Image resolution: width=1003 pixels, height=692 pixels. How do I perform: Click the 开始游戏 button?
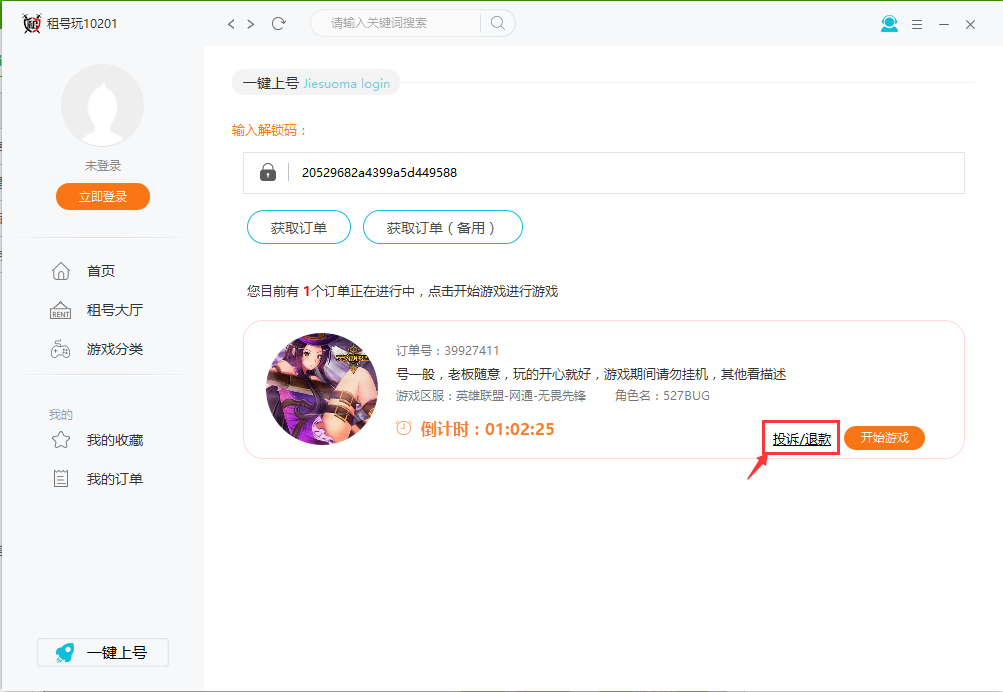tap(885, 438)
